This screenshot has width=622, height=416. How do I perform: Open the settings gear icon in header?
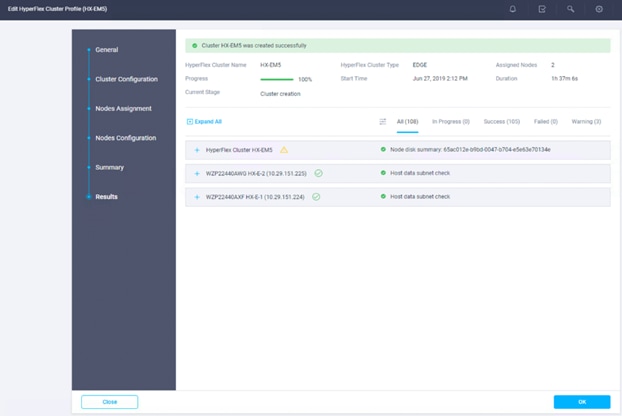pyautogui.click(x=599, y=9)
